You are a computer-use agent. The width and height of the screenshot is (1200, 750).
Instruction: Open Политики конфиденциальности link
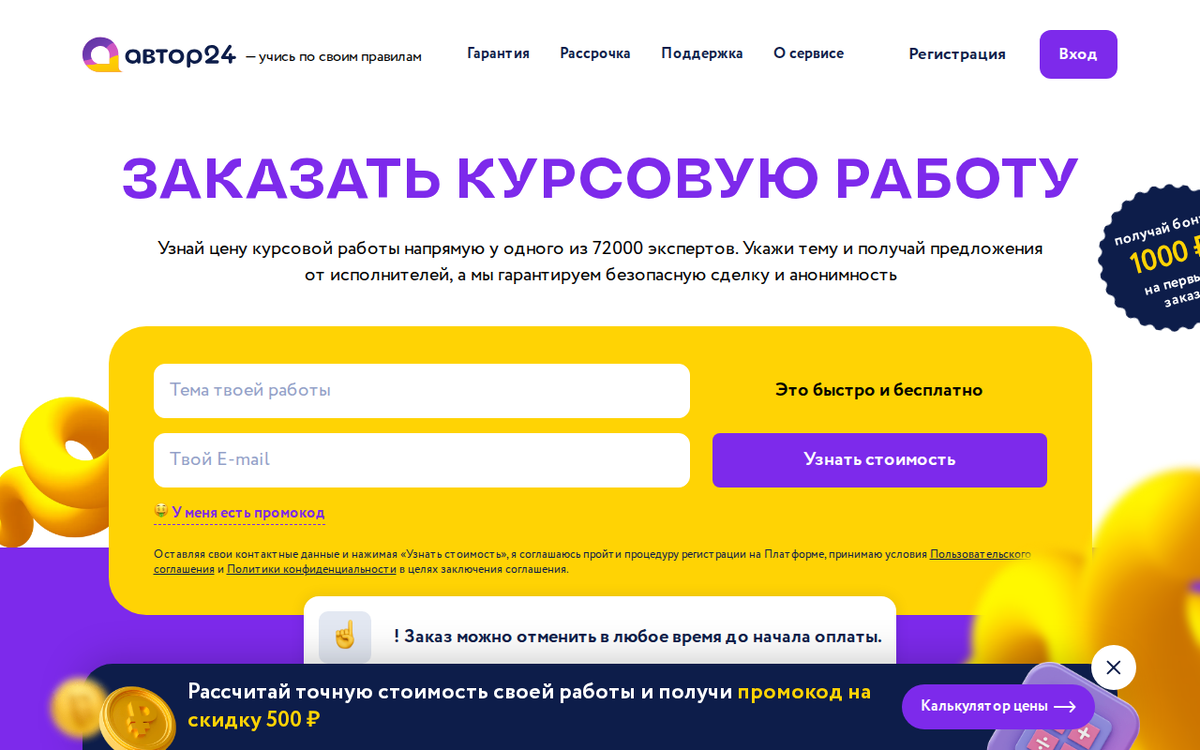pos(311,569)
